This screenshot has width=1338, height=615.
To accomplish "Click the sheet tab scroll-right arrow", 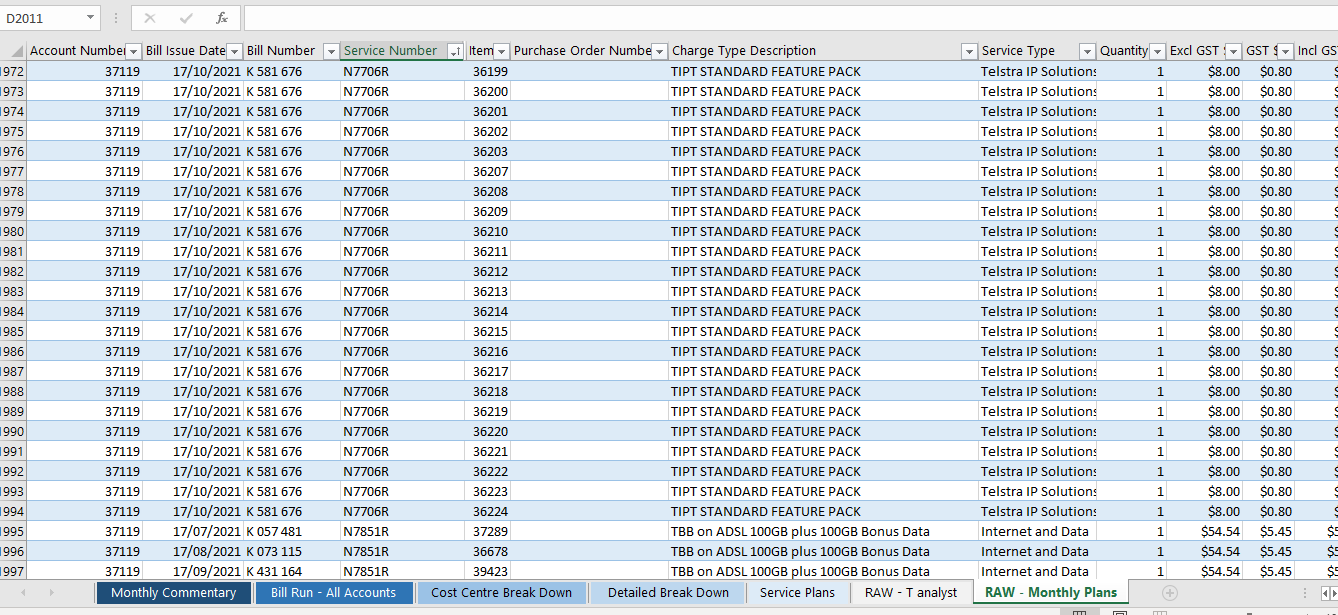I will tap(51, 593).
